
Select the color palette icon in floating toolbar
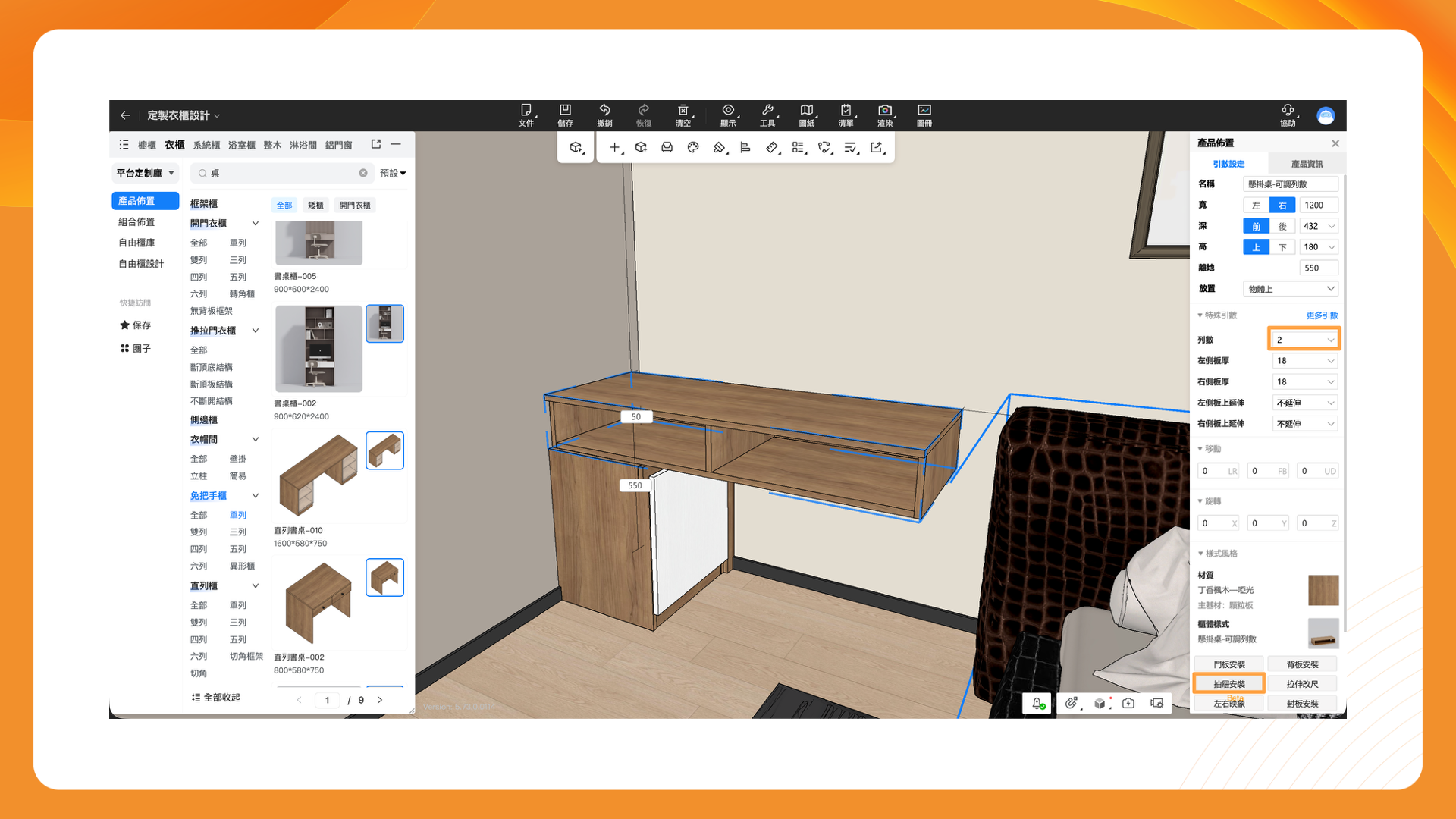[693, 148]
